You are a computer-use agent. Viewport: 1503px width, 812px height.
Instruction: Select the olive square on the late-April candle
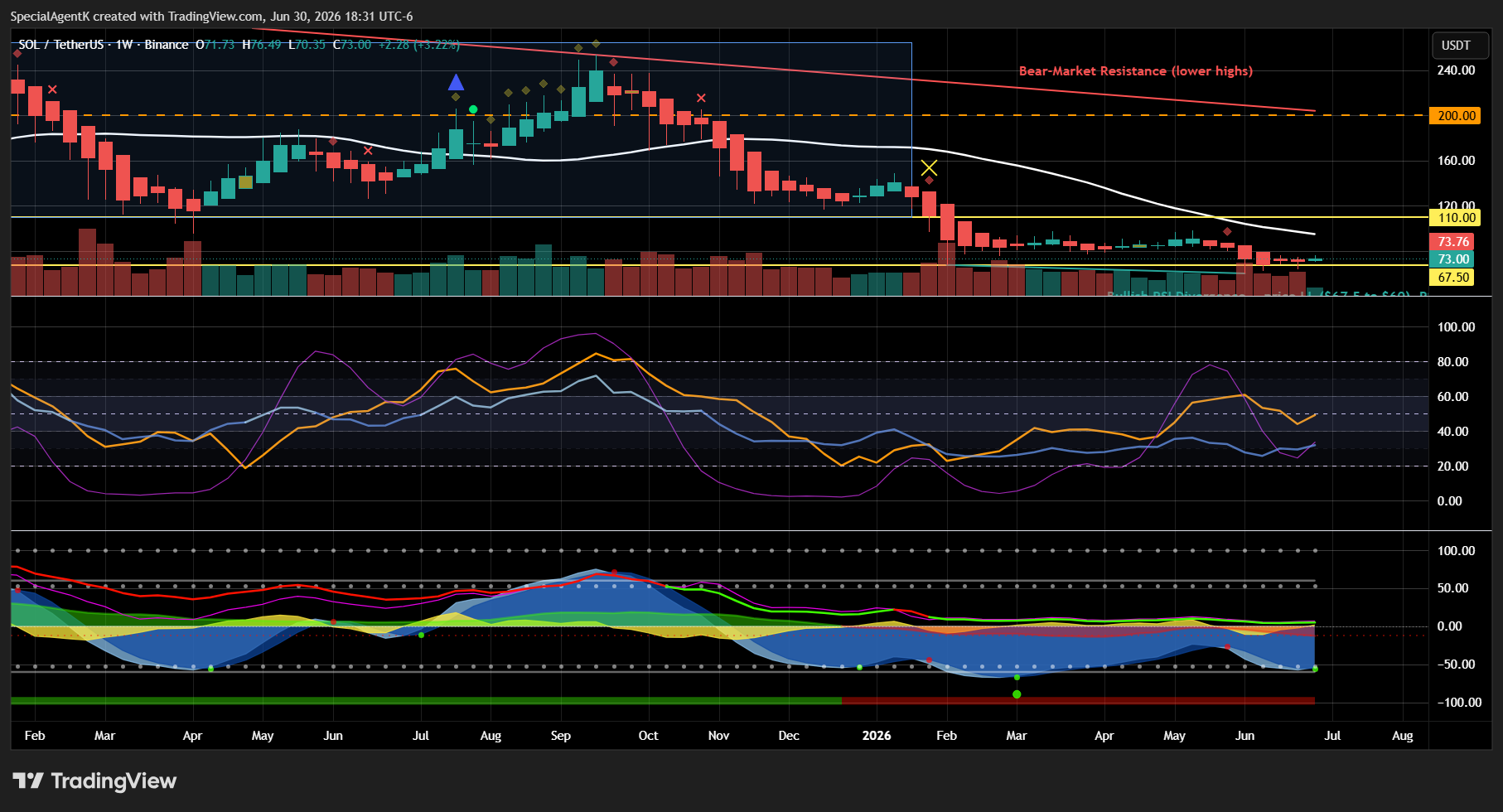pyautogui.click(x=245, y=182)
